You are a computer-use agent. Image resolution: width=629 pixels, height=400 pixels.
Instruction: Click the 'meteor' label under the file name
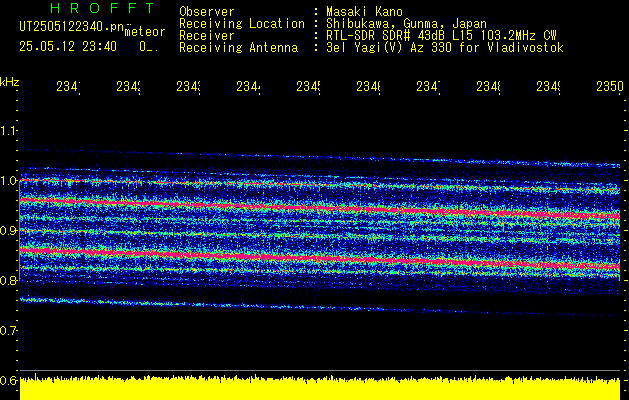click(x=145, y=32)
